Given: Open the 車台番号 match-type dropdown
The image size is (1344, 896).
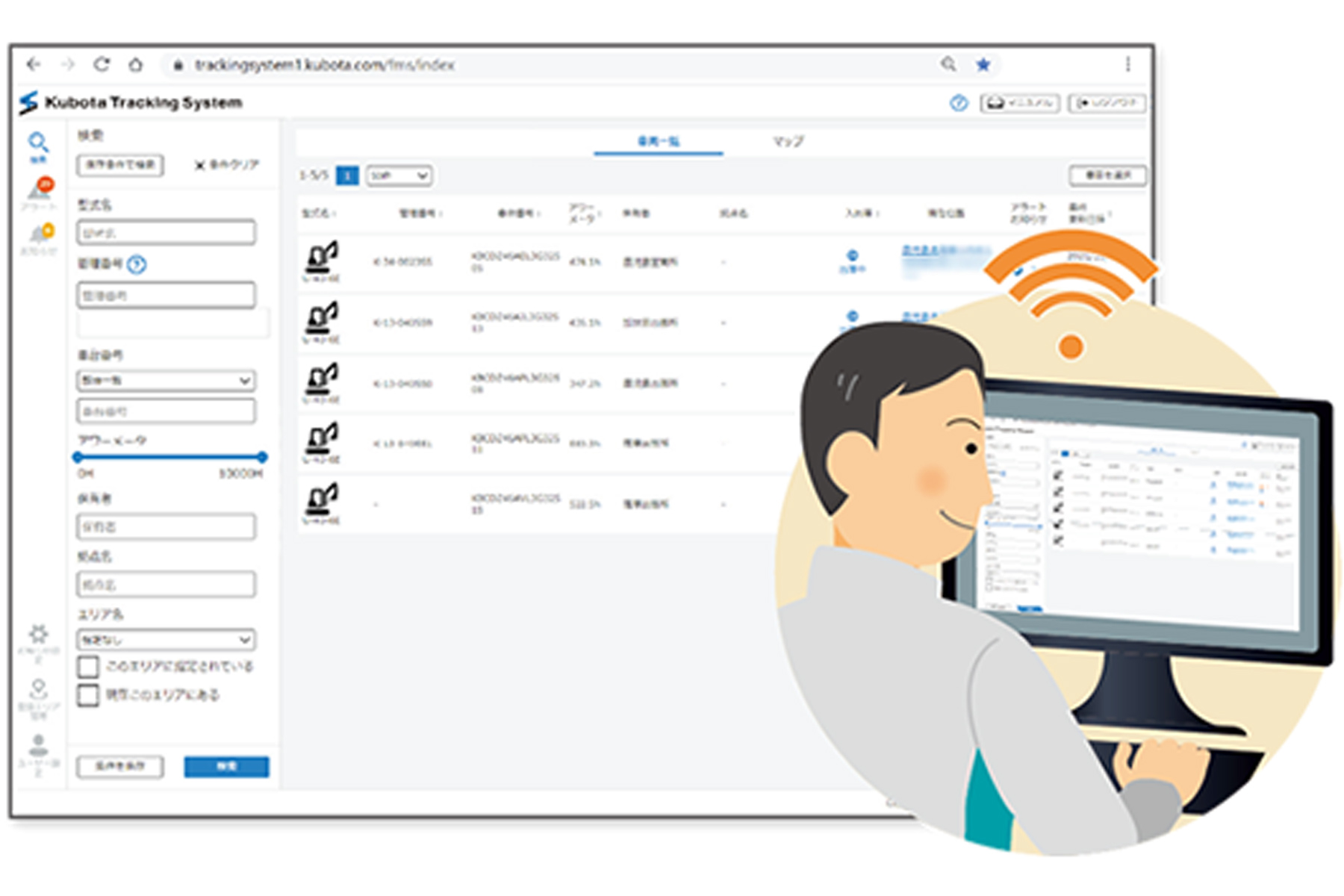Looking at the screenshot, I should 166,380.
